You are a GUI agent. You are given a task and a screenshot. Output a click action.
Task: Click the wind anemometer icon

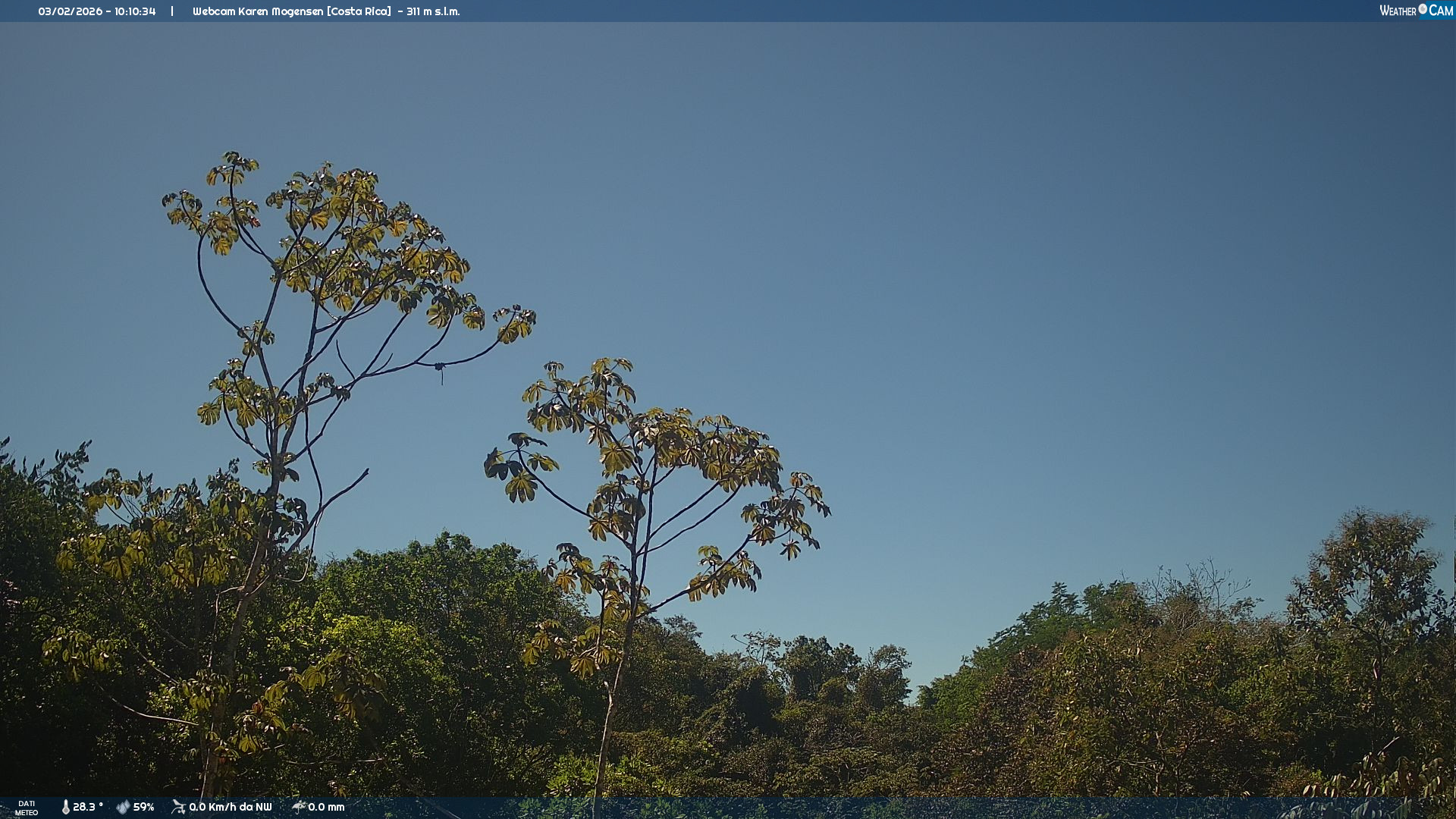pos(178,807)
